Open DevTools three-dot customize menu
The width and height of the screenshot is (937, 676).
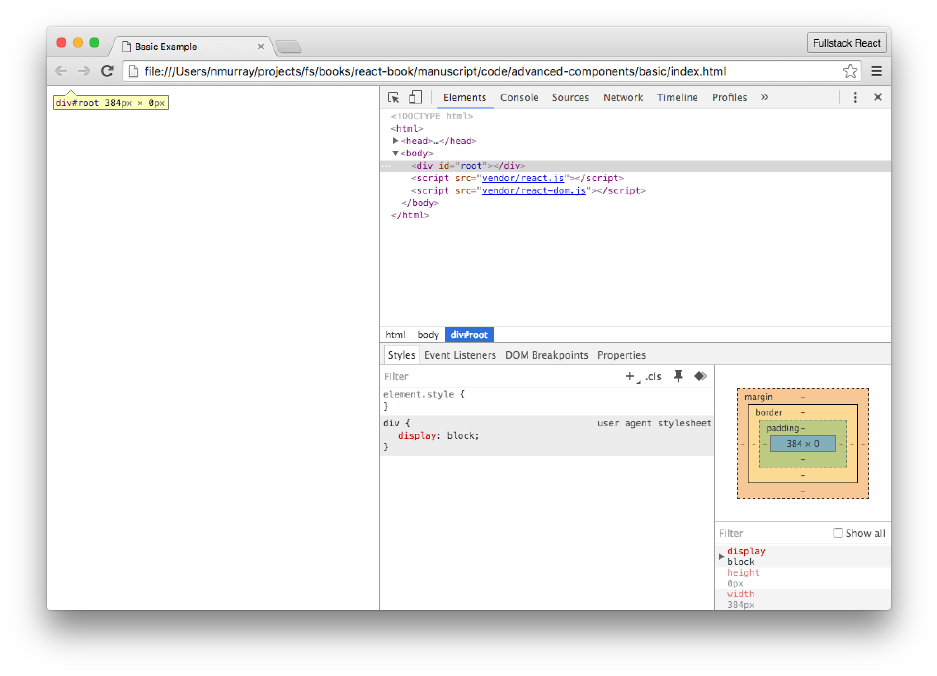point(855,97)
